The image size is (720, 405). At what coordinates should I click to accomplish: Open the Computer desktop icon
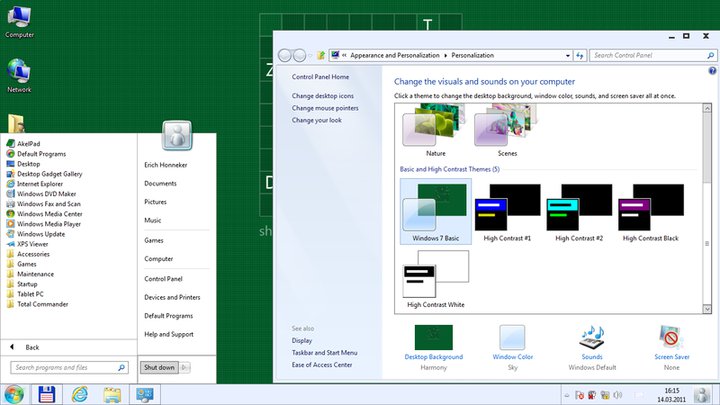pyautogui.click(x=19, y=22)
